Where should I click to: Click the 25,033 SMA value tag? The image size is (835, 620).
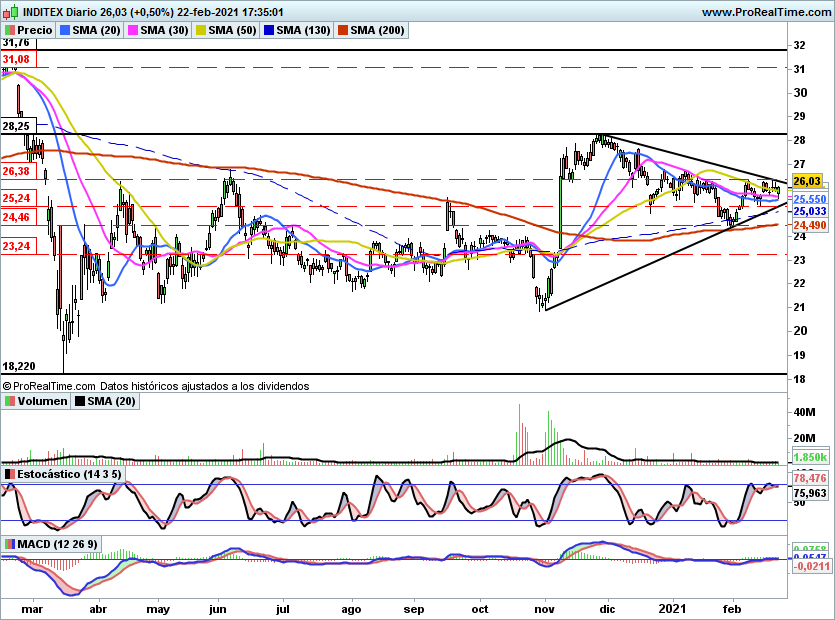click(810, 211)
